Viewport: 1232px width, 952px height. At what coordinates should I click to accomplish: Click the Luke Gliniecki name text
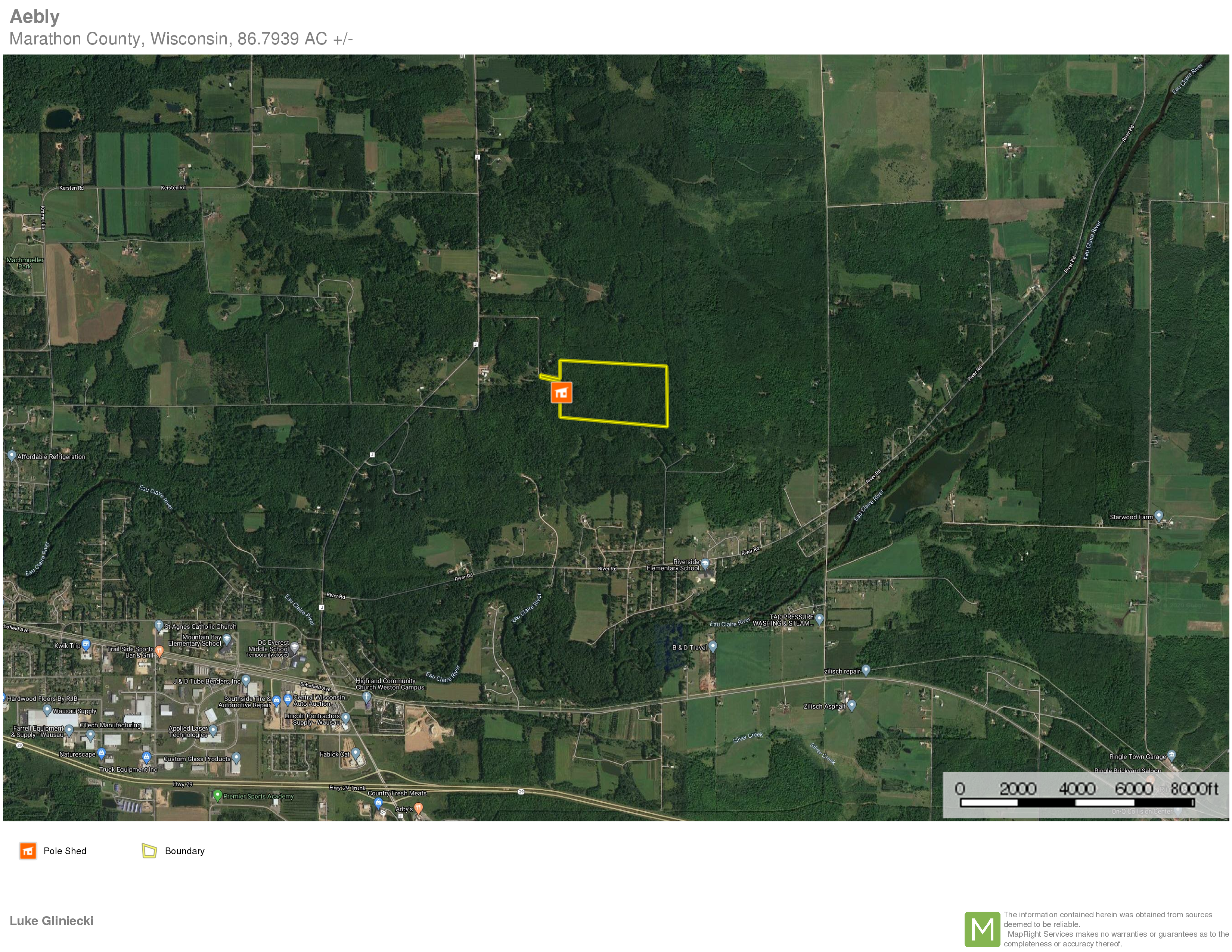pyautogui.click(x=51, y=920)
